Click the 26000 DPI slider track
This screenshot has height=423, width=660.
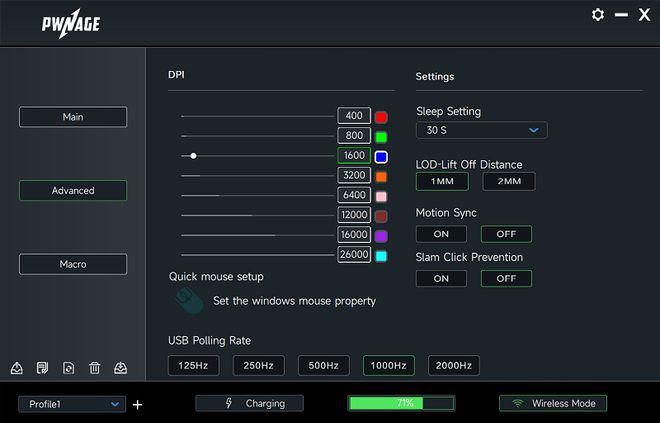pyautogui.click(x=258, y=255)
